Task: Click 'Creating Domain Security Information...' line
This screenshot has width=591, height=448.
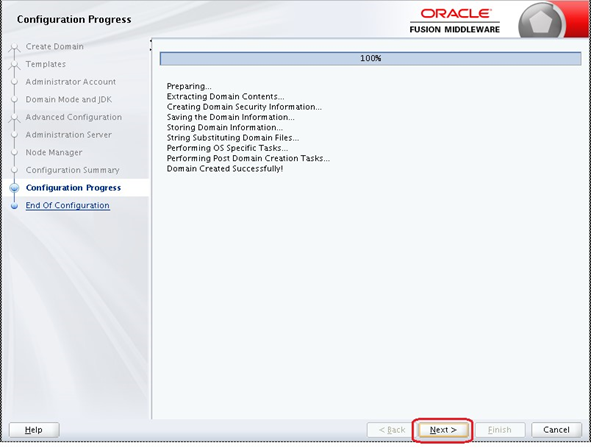Action: pos(244,107)
